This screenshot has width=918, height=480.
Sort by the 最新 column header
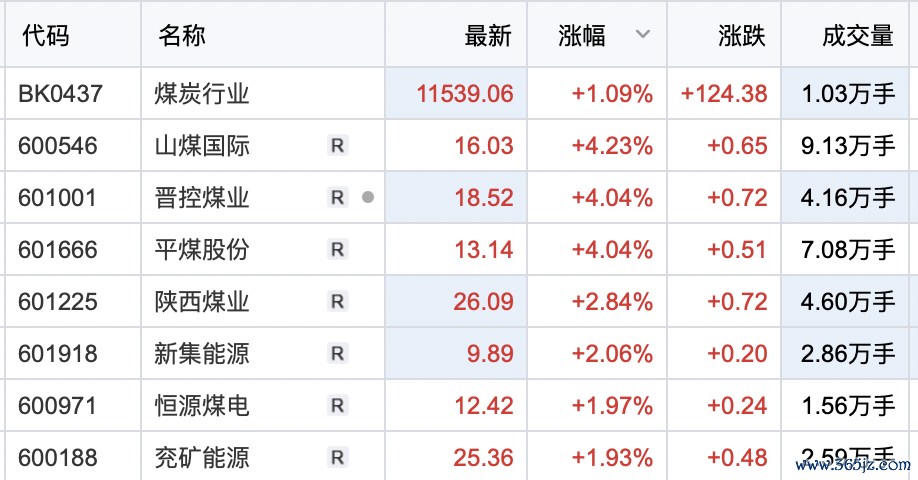point(488,36)
